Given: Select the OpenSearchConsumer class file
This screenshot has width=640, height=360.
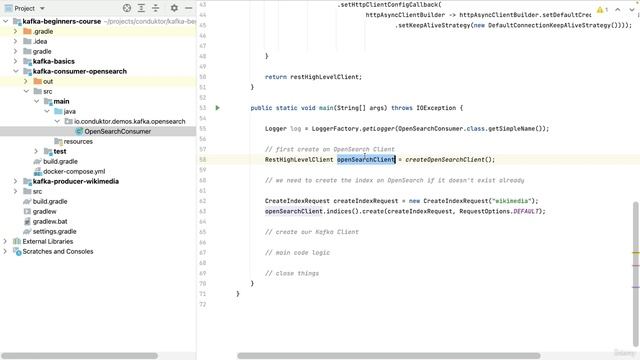Looking at the screenshot, I should [x=118, y=131].
